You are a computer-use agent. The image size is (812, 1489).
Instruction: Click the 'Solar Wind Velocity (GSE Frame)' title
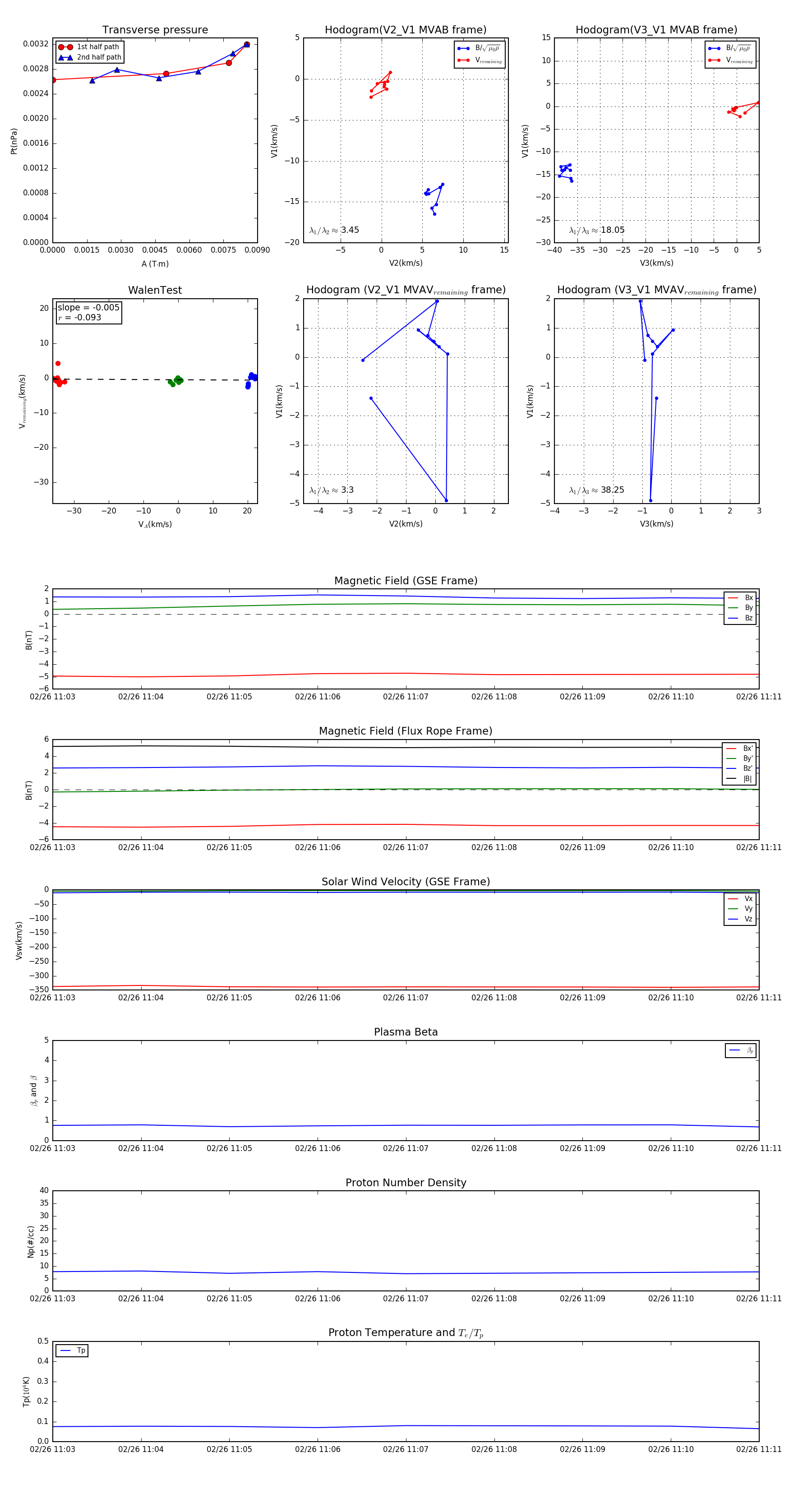coord(406,882)
